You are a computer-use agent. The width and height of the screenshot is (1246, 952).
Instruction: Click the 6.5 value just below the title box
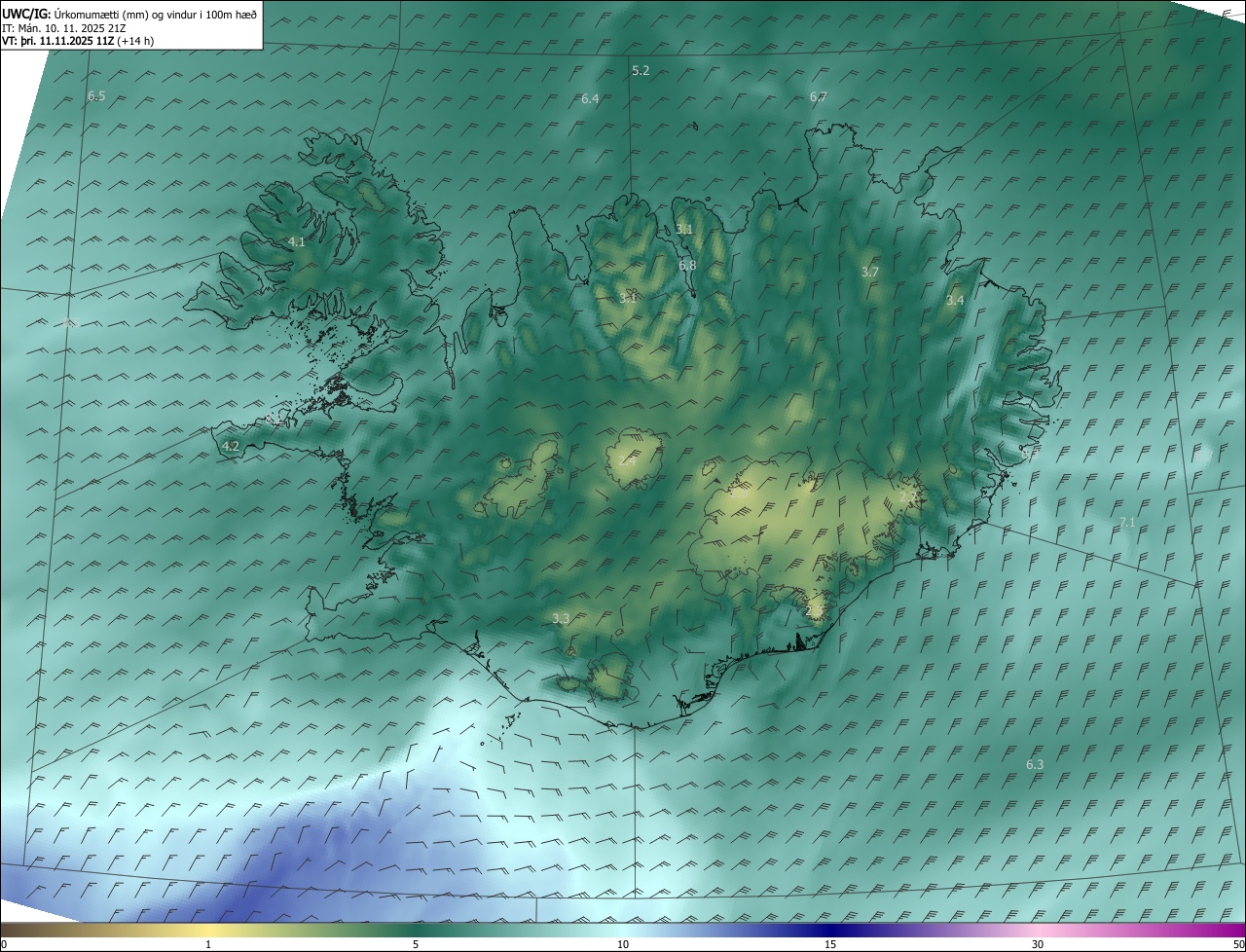pos(96,95)
